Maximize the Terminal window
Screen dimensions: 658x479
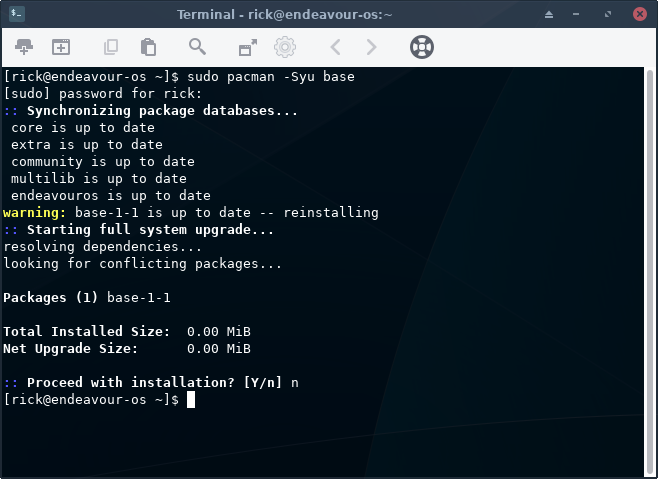(608, 14)
